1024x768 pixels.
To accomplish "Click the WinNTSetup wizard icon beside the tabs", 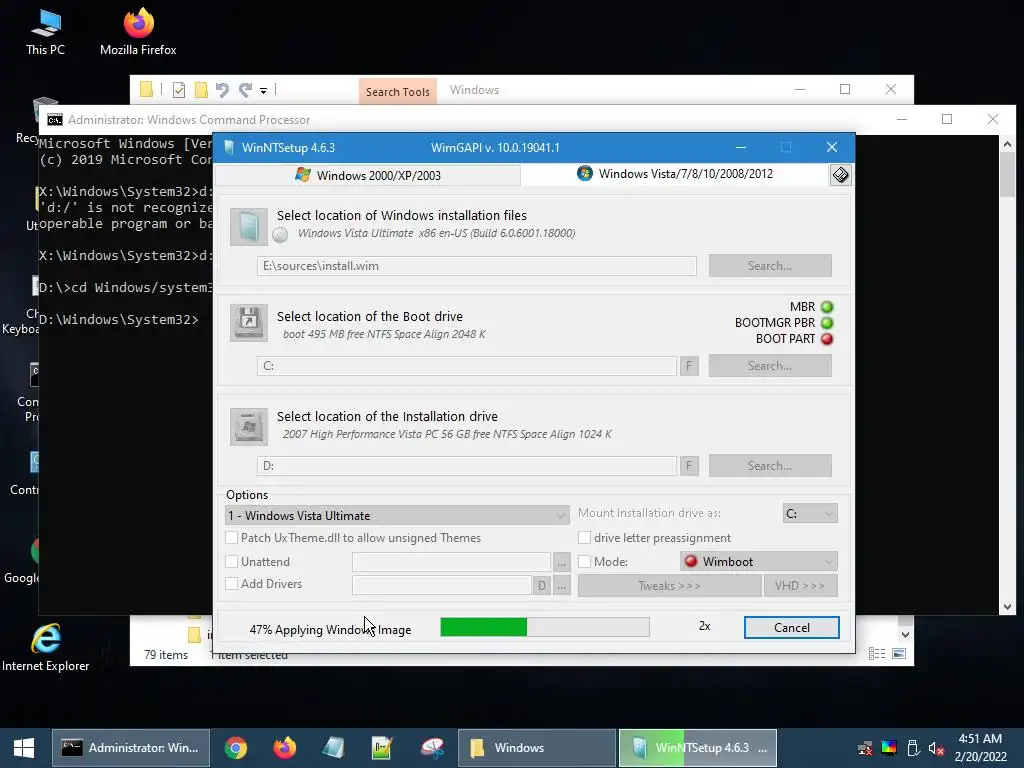I will tap(840, 174).
